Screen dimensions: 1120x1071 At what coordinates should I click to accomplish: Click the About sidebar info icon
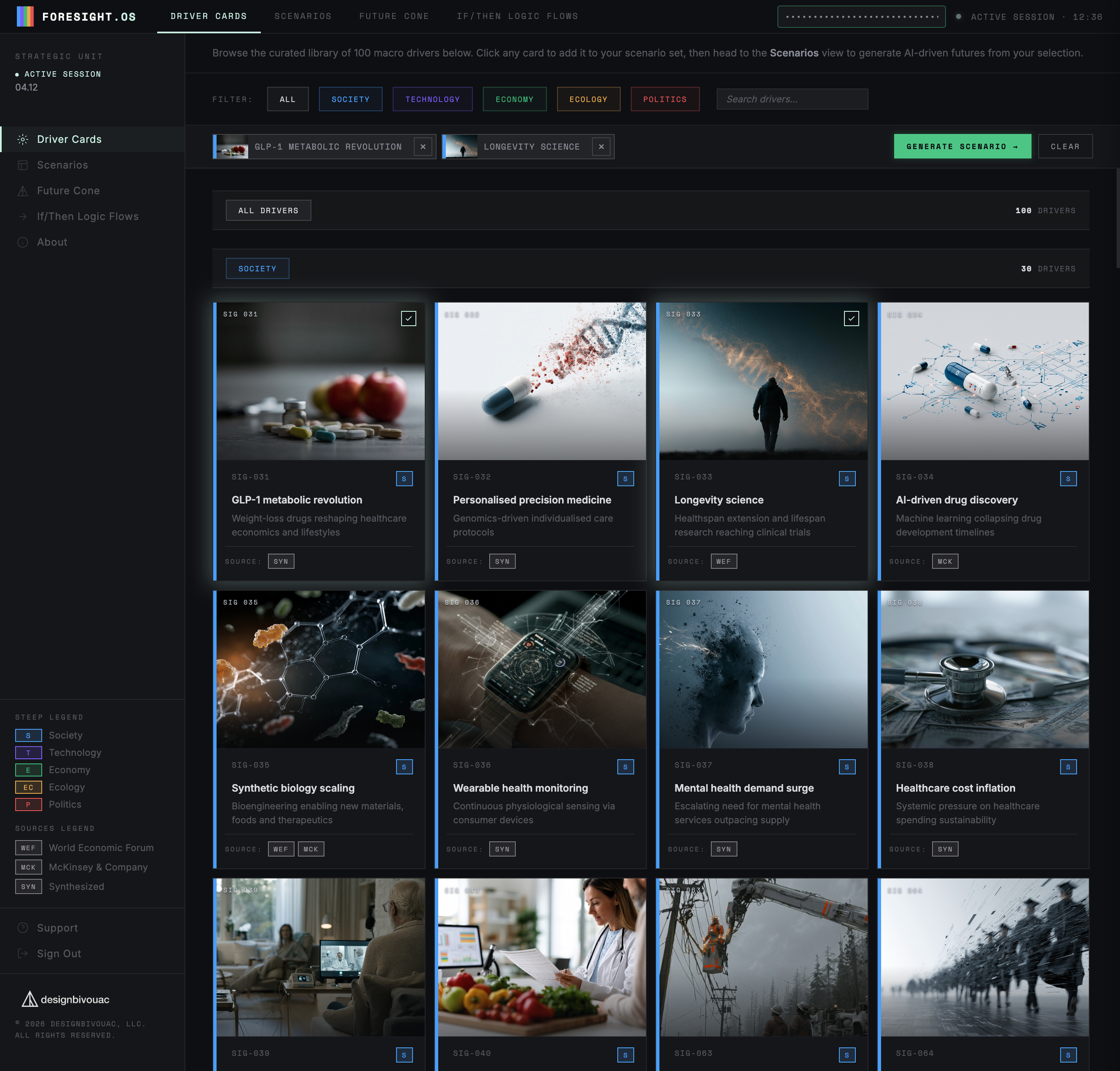tap(23, 242)
